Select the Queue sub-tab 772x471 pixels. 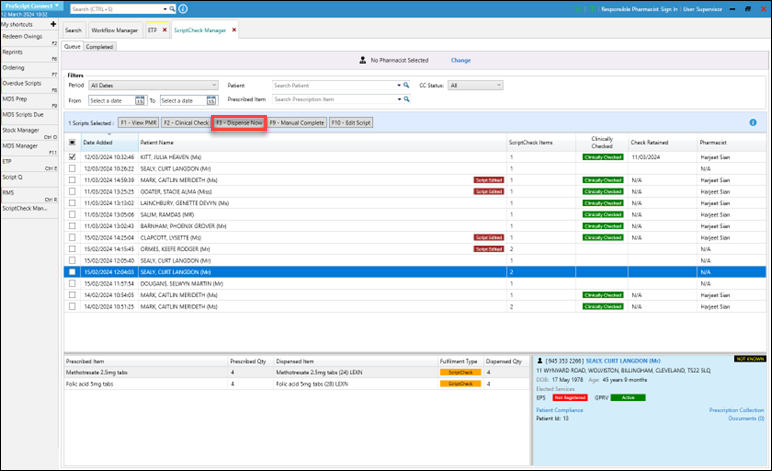(x=72, y=47)
